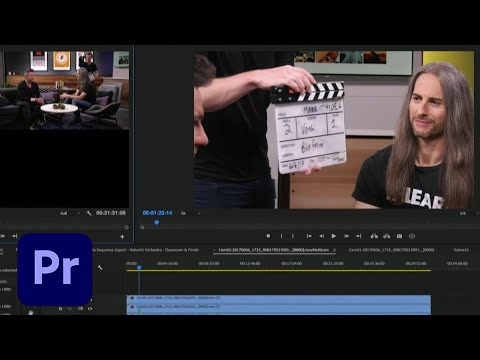Viewport: 480px width, 360px height.
Task: Play the sequence in the Program monitor
Action: tap(334, 236)
